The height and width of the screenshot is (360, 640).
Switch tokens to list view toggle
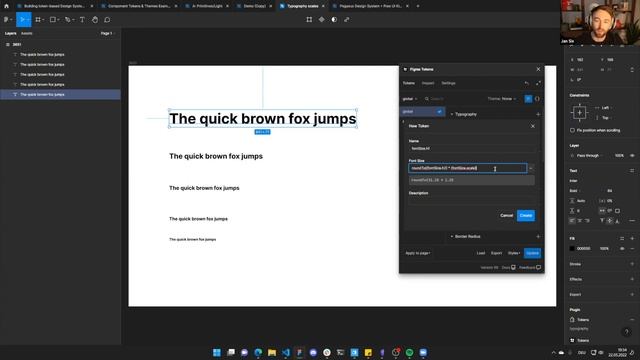pyautogui.click(x=528, y=99)
